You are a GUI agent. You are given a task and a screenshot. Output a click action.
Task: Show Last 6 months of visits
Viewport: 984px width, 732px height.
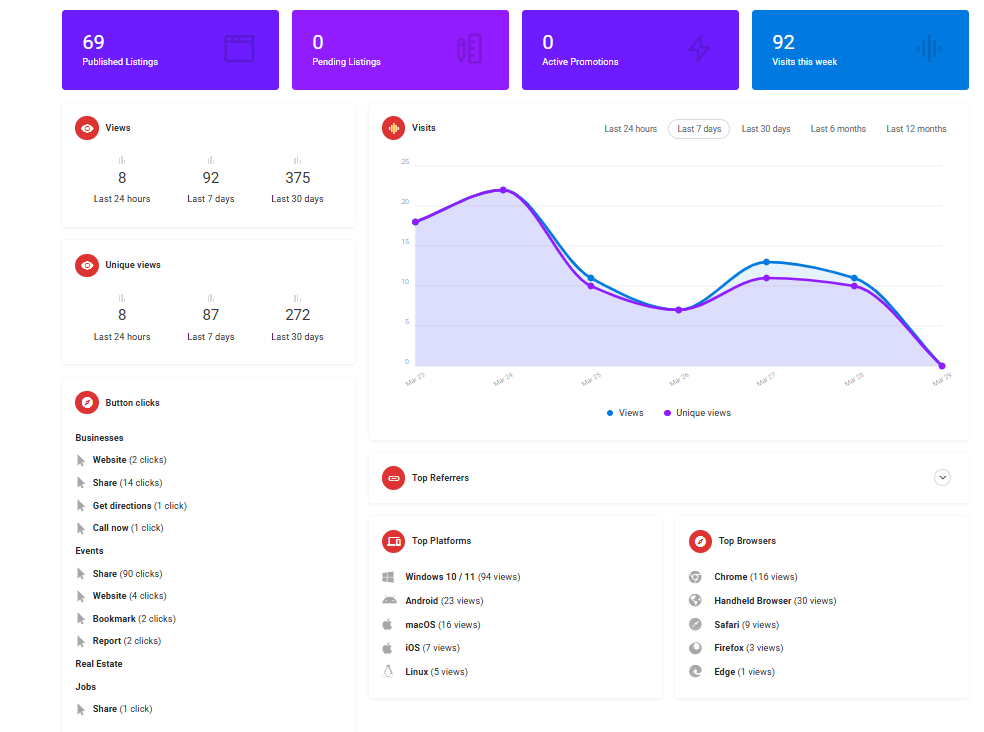coord(838,129)
